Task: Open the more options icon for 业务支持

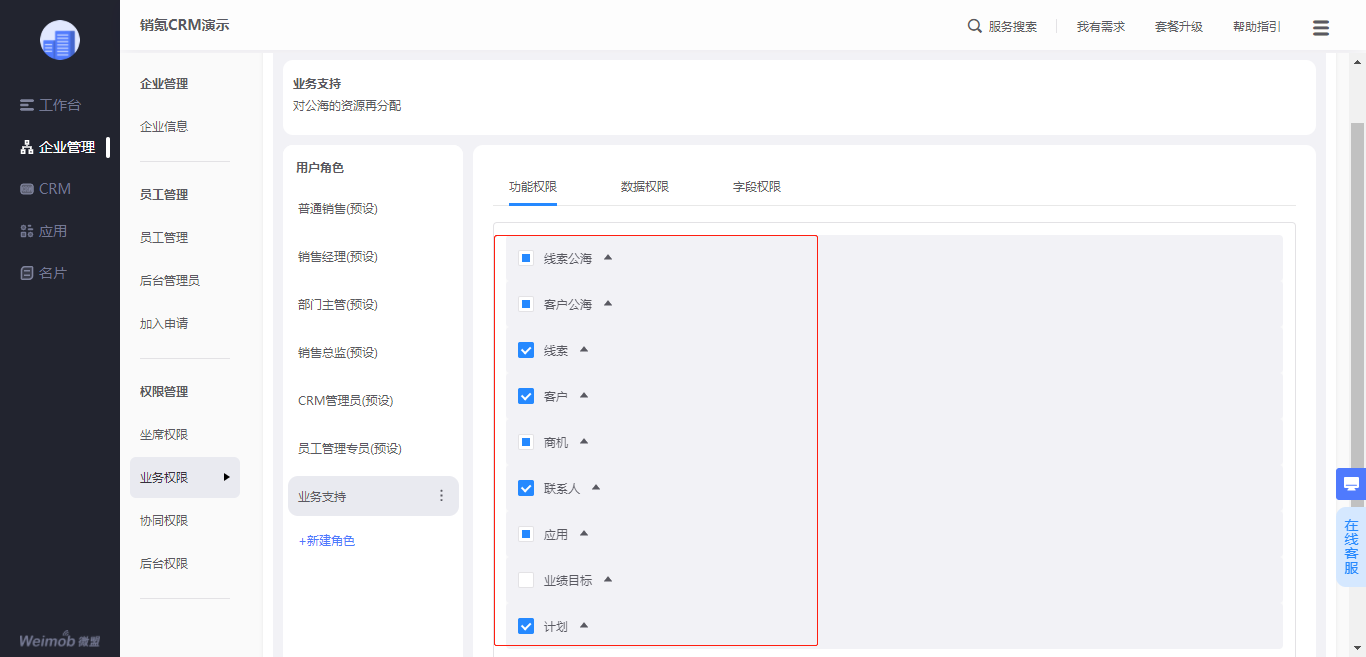Action: pyautogui.click(x=442, y=496)
